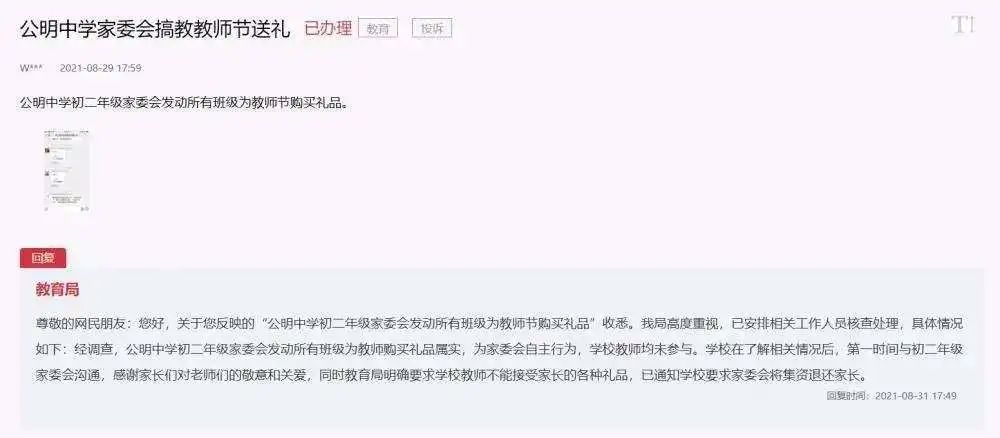Screen dimensions: 1000x438
Task: Click the T! watermark icon at top right
Action: tap(962, 26)
